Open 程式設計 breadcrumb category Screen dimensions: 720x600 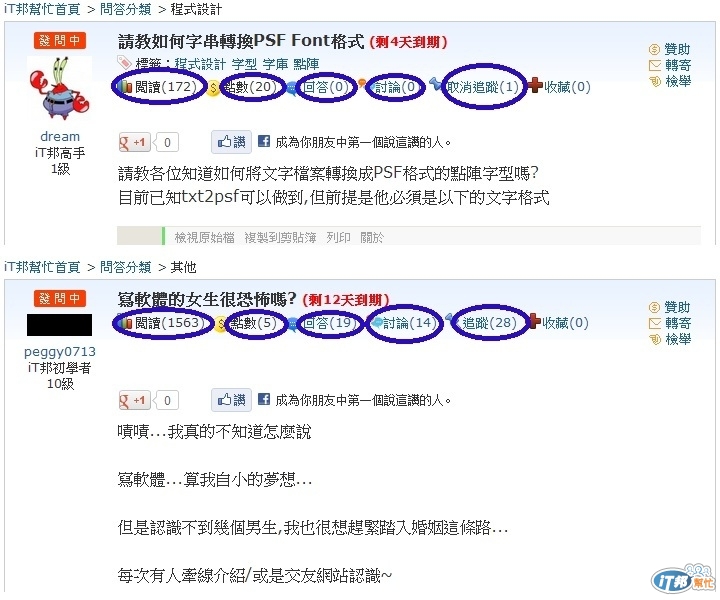coord(196,9)
